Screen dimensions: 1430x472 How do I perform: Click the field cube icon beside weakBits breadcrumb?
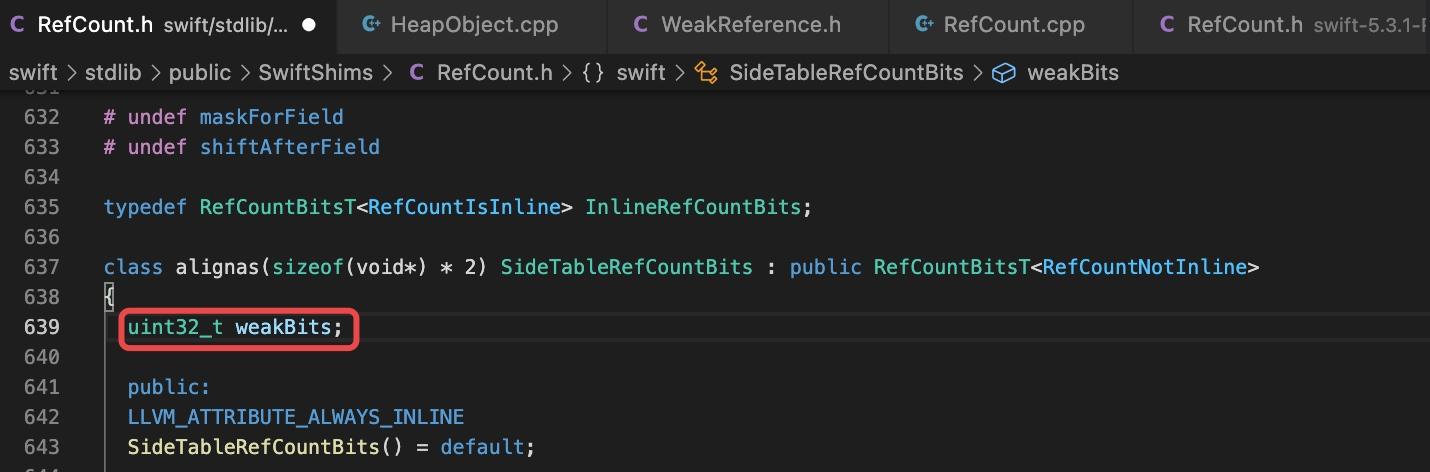point(1004,72)
